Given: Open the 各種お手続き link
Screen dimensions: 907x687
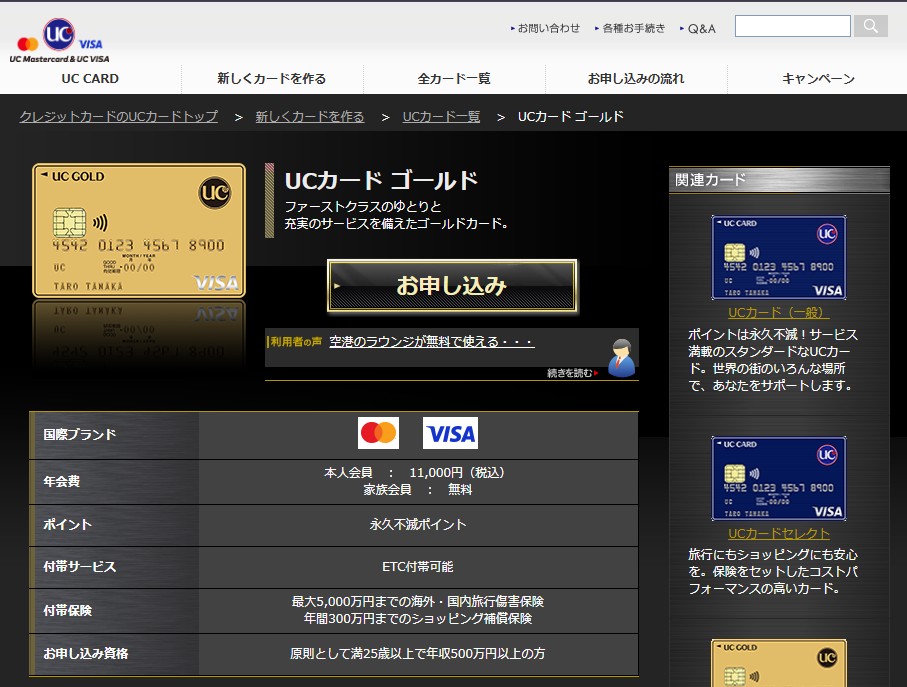Looking at the screenshot, I should click(x=633, y=28).
